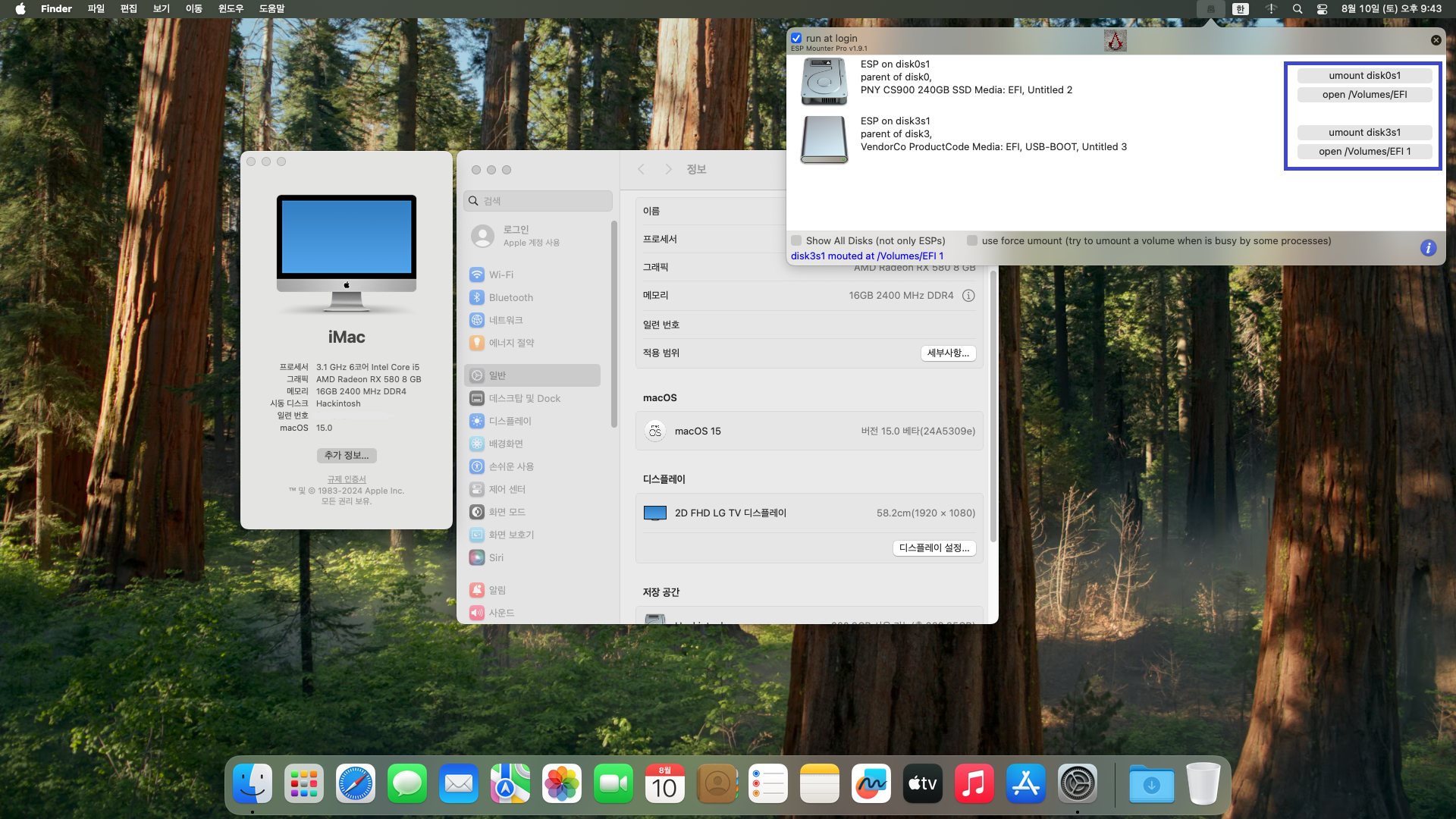Image resolution: width=1456 pixels, height=819 pixels.
Task: Click umount disk3s1 button
Action: (x=1364, y=133)
